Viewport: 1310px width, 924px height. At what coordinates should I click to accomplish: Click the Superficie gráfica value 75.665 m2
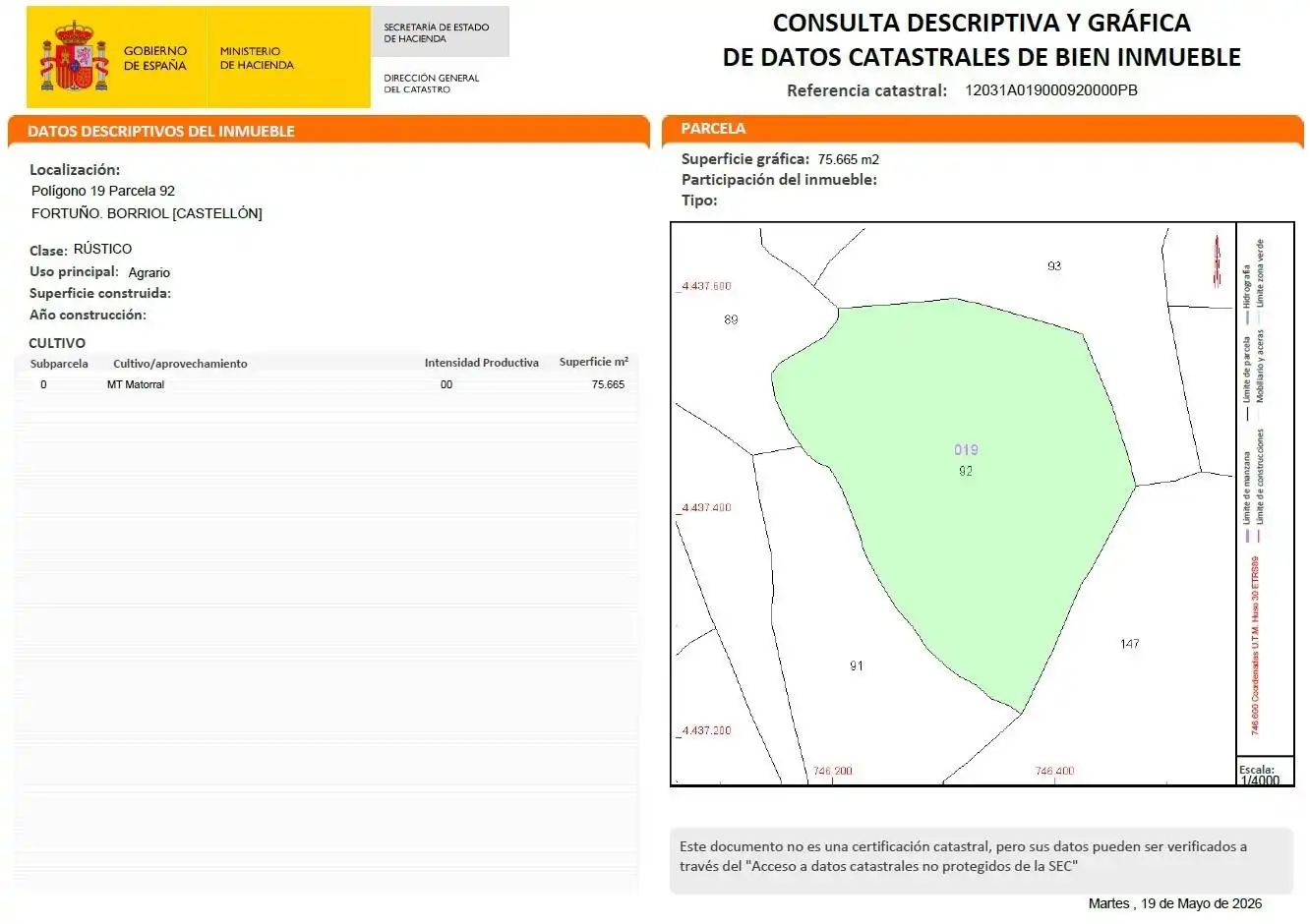pyautogui.click(x=849, y=159)
